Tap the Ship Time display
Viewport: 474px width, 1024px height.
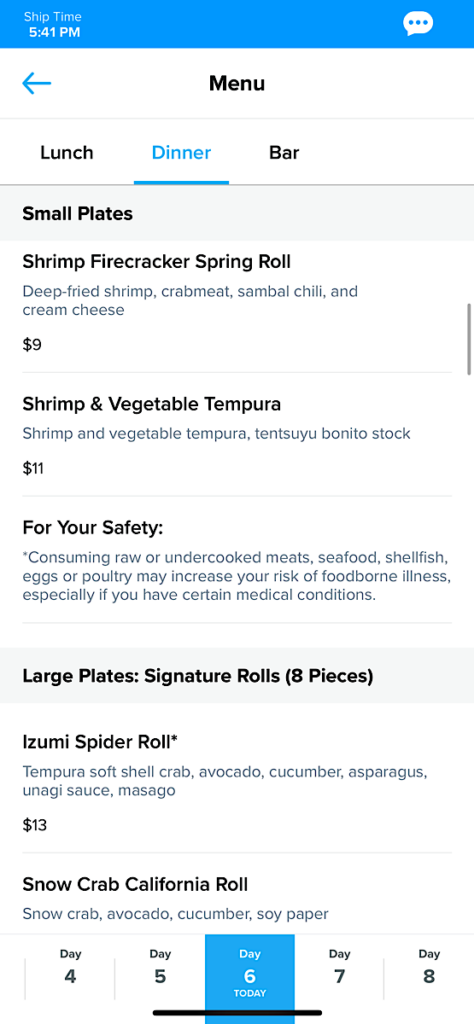pos(53,24)
